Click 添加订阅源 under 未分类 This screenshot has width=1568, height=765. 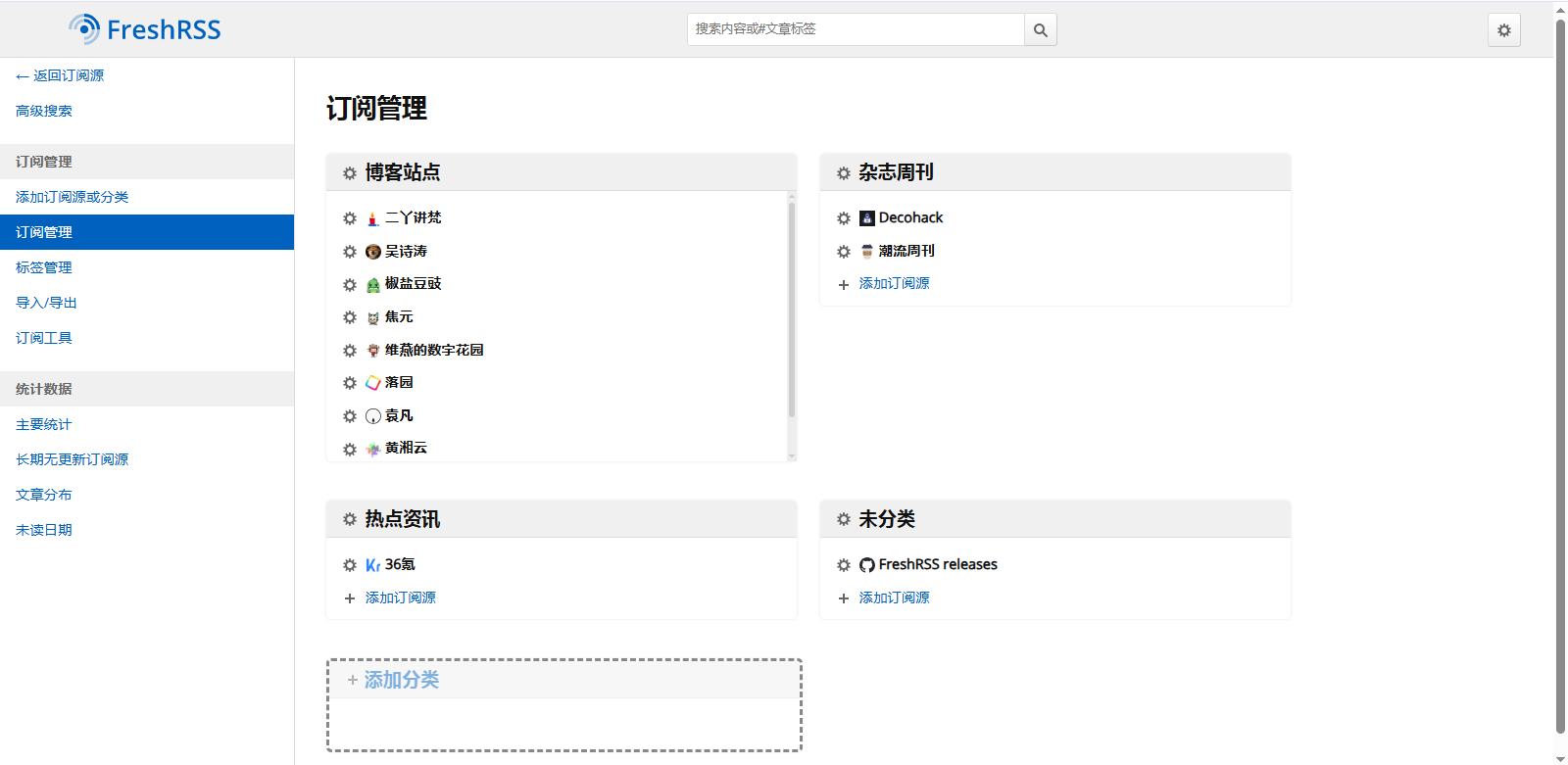point(894,598)
